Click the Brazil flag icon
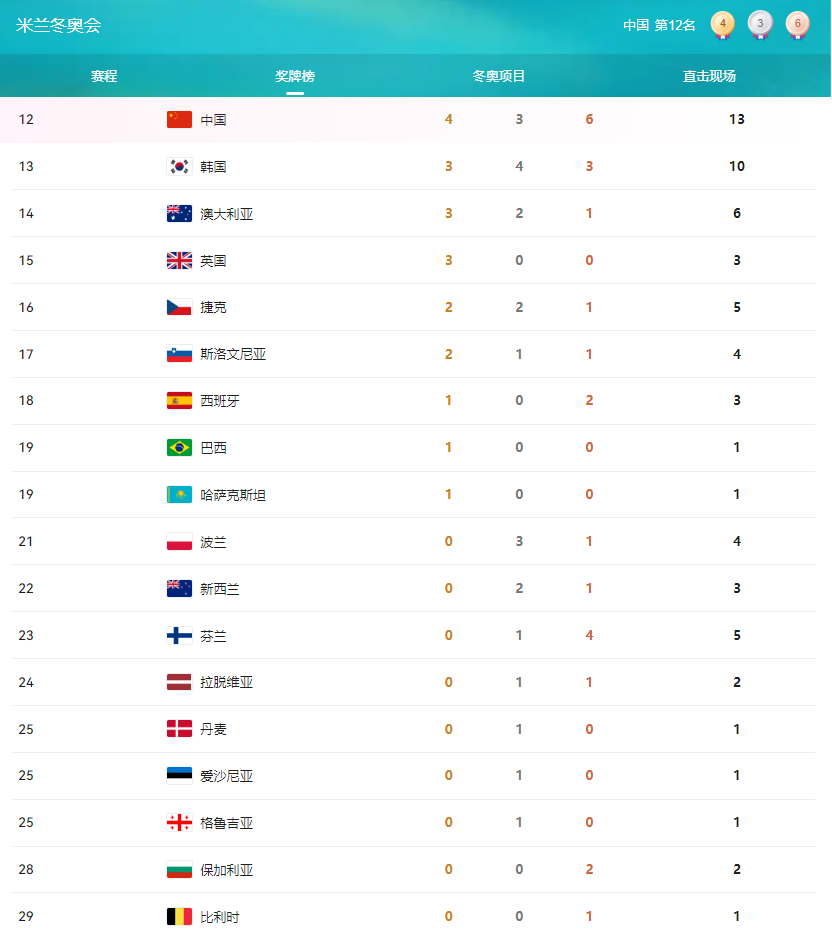Viewport: 832px width, 934px height. tap(179, 448)
